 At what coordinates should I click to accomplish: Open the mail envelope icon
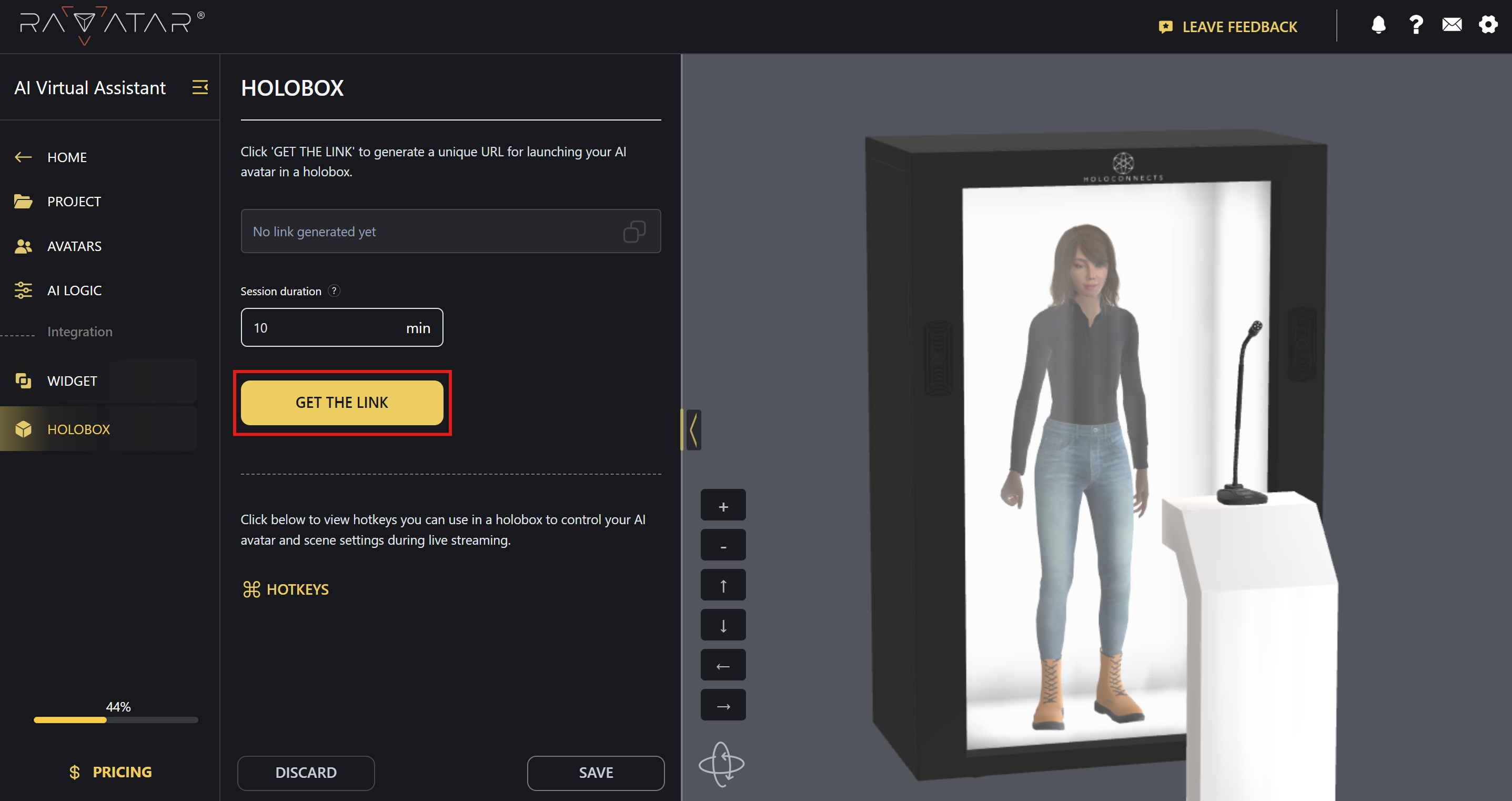coord(1451,25)
